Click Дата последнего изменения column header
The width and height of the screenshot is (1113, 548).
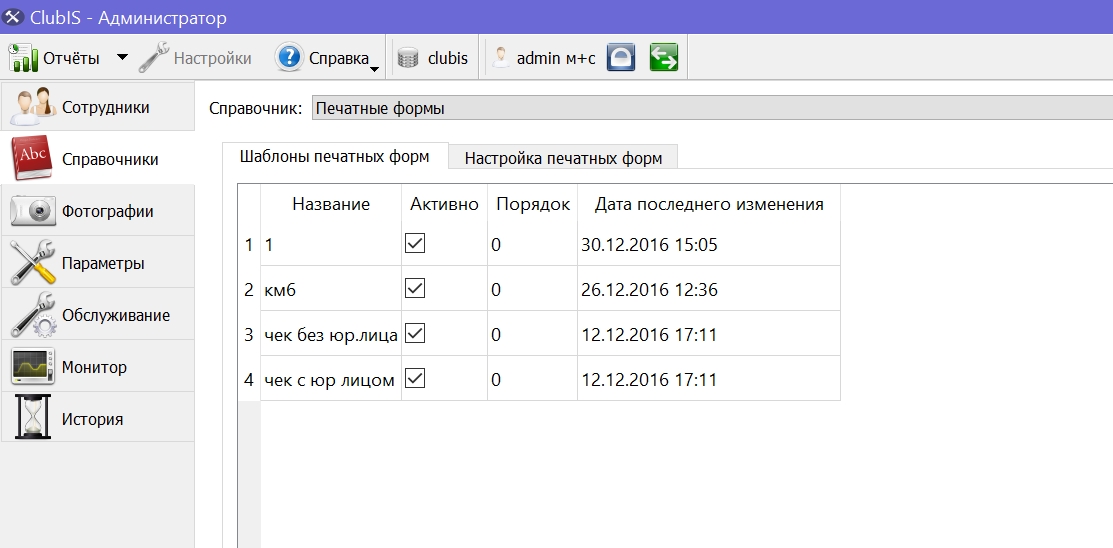pyautogui.click(x=709, y=204)
